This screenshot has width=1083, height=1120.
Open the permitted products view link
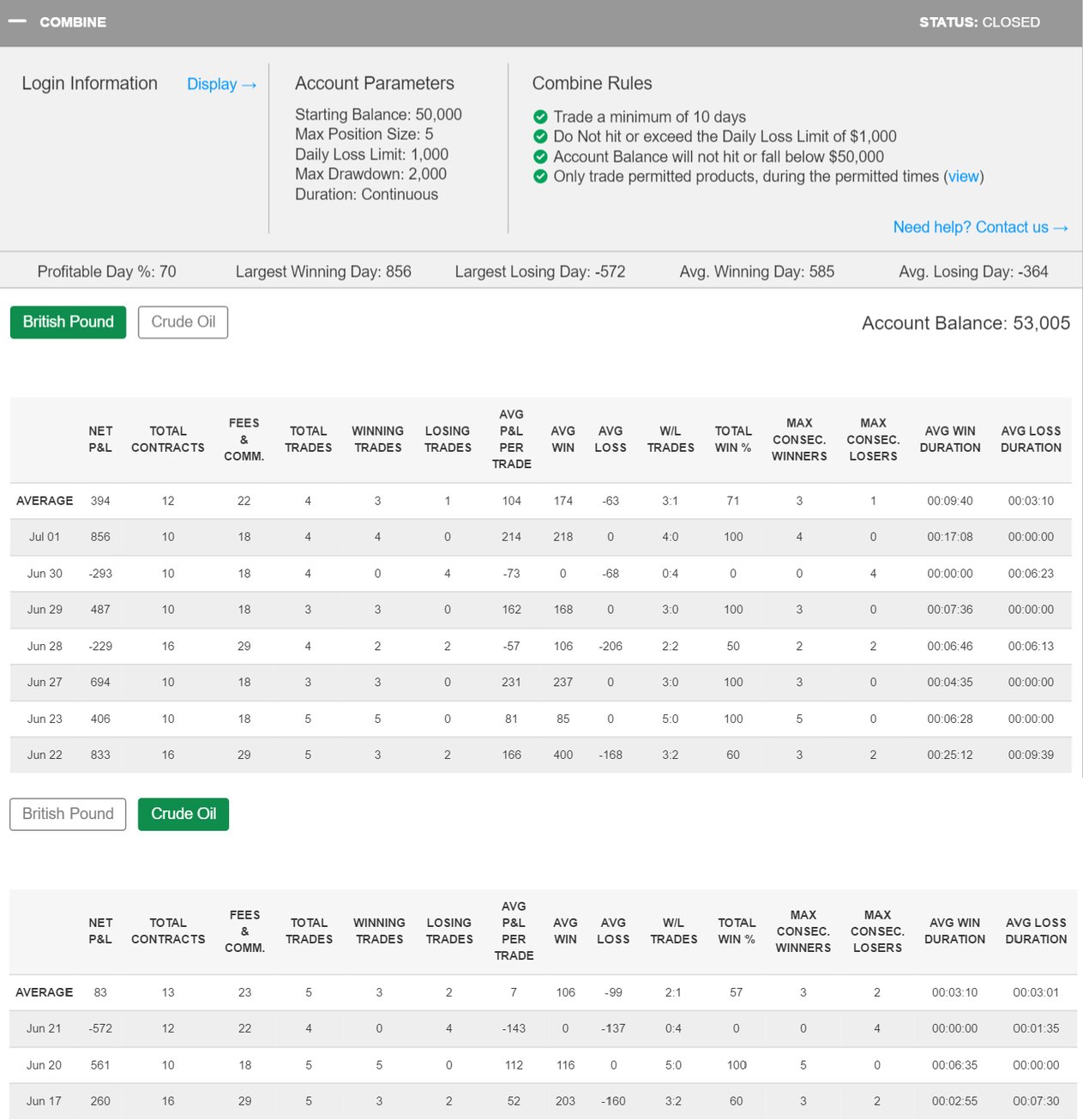pos(963,177)
